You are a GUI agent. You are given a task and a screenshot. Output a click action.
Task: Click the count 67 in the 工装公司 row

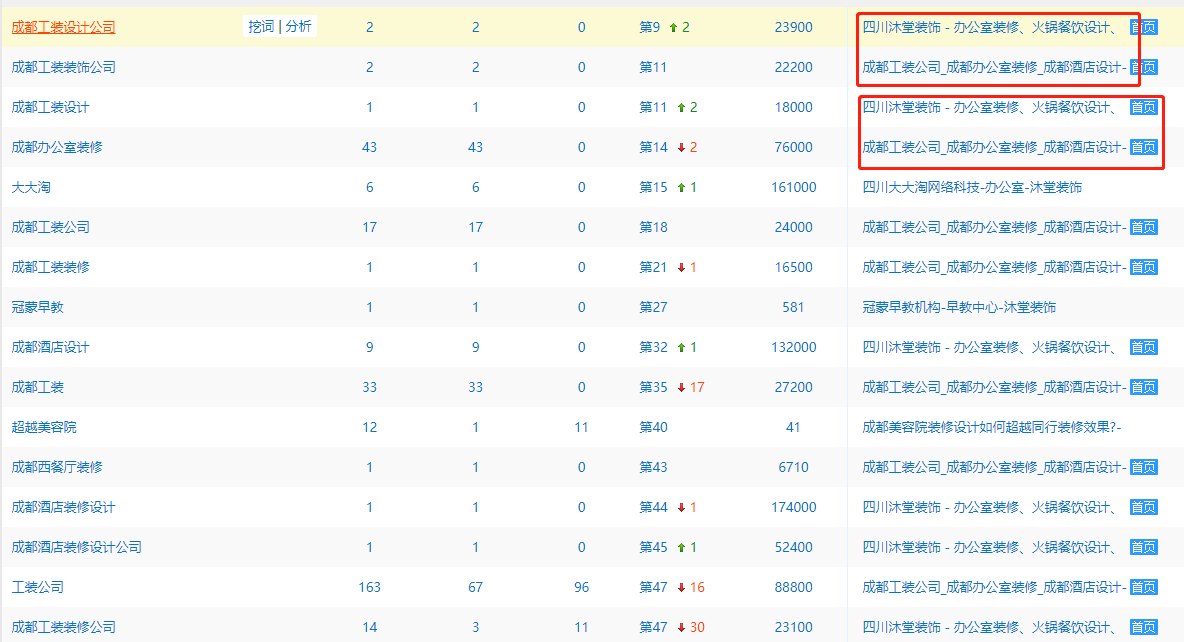click(x=476, y=588)
